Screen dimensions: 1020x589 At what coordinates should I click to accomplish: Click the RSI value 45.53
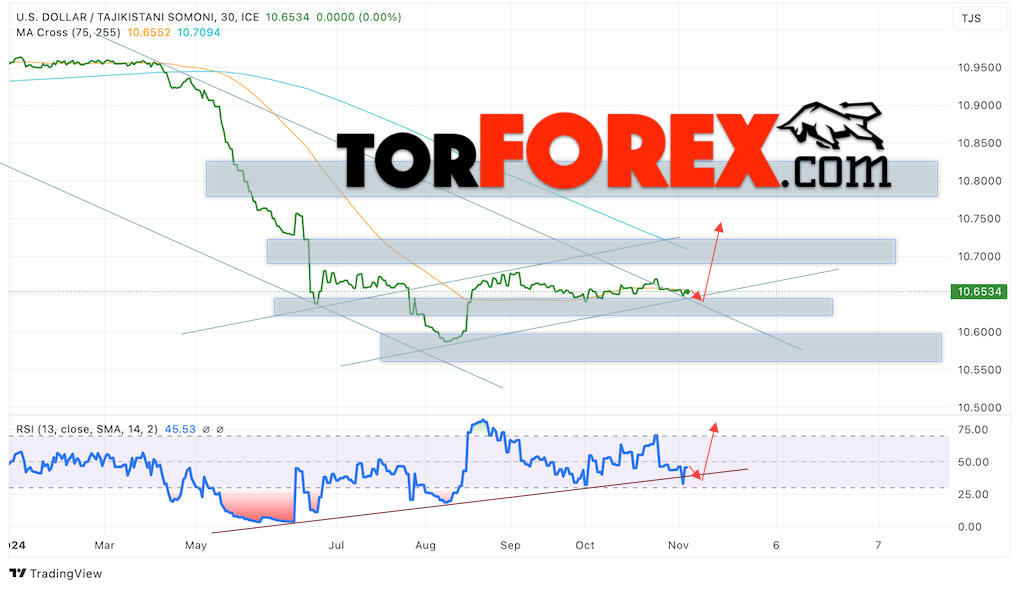point(180,430)
